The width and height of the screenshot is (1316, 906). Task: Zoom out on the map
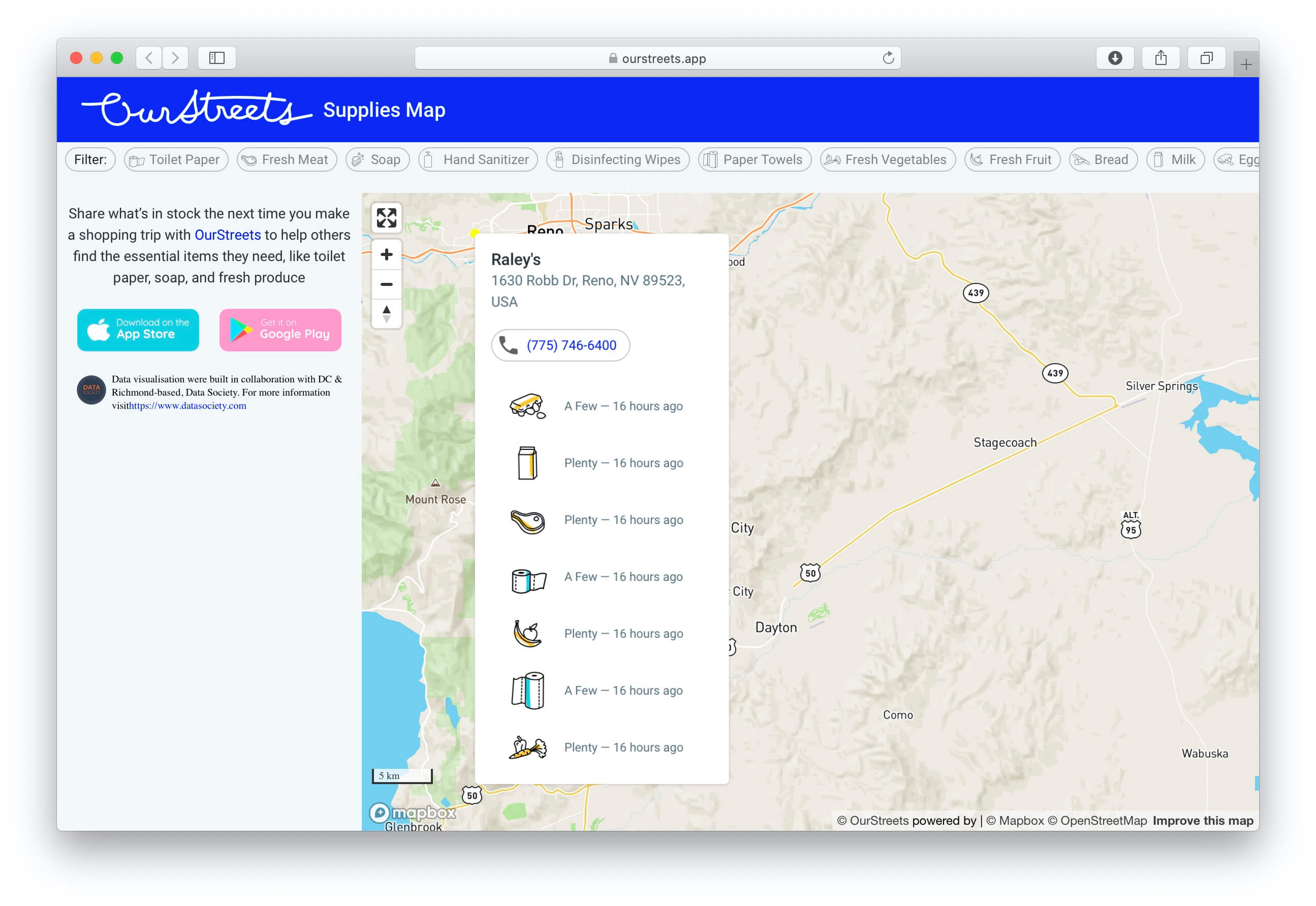coord(386,284)
